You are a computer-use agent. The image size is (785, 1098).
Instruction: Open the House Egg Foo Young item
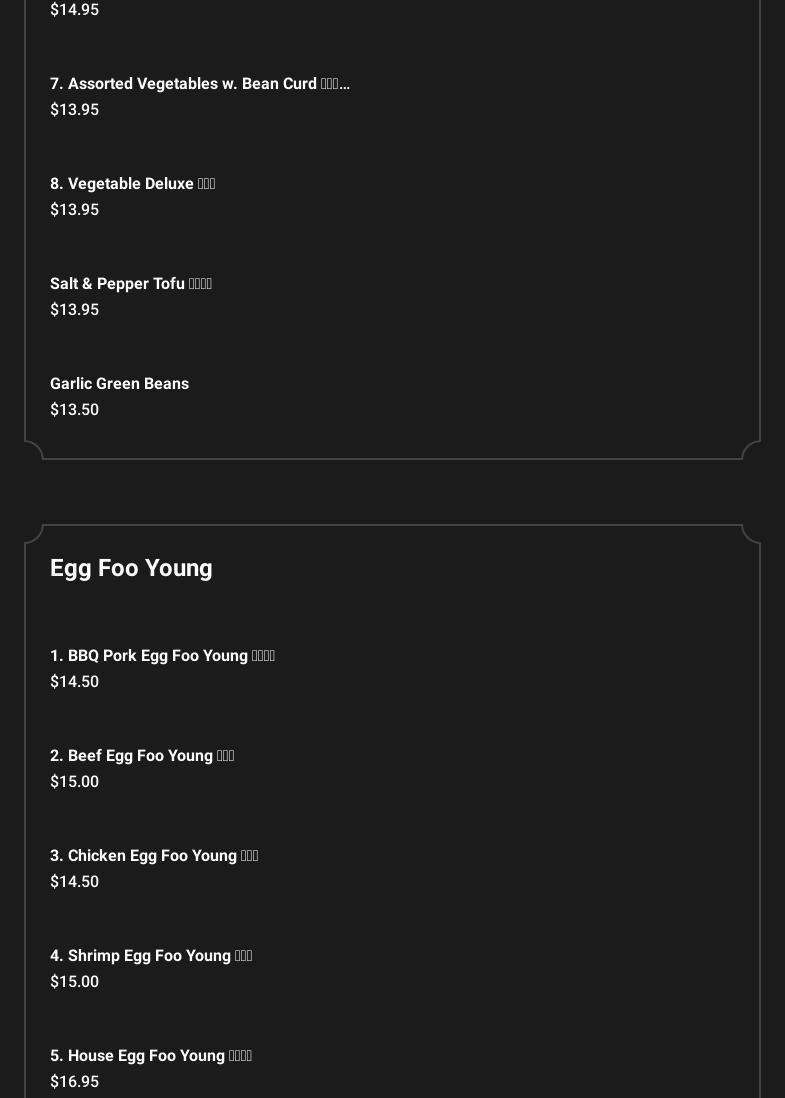pos(151,1056)
